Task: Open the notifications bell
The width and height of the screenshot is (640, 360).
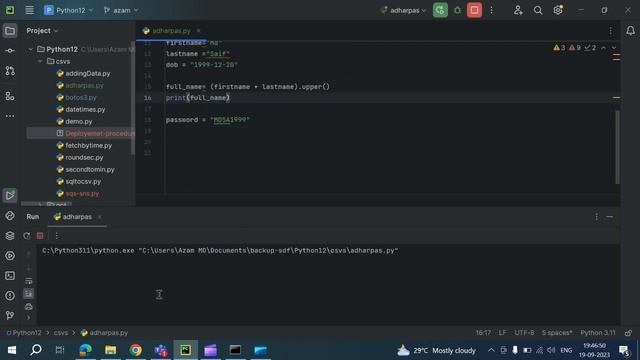Action: coord(630,31)
